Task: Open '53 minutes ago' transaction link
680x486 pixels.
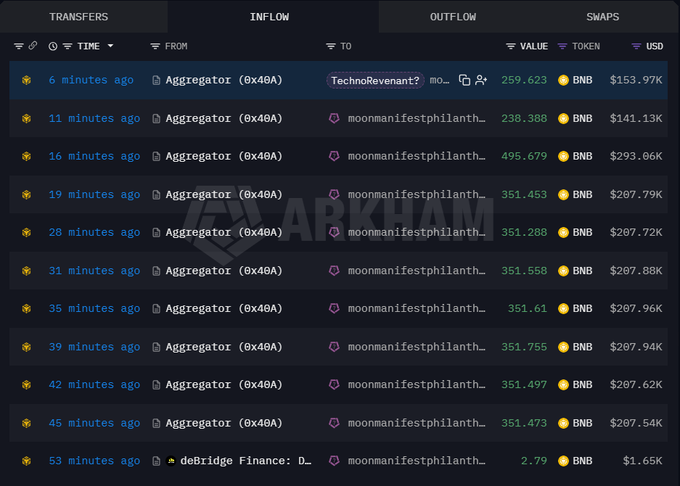Action: coord(94,461)
